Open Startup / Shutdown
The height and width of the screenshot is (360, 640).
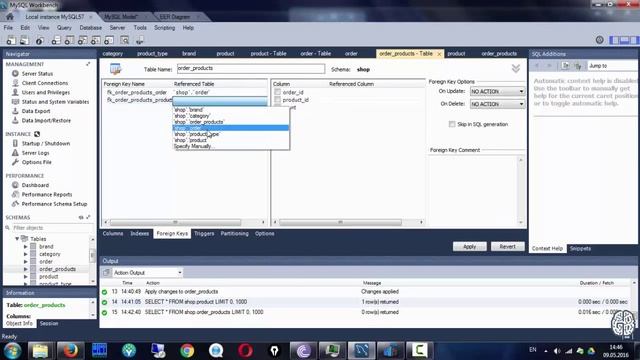[x=45, y=143]
